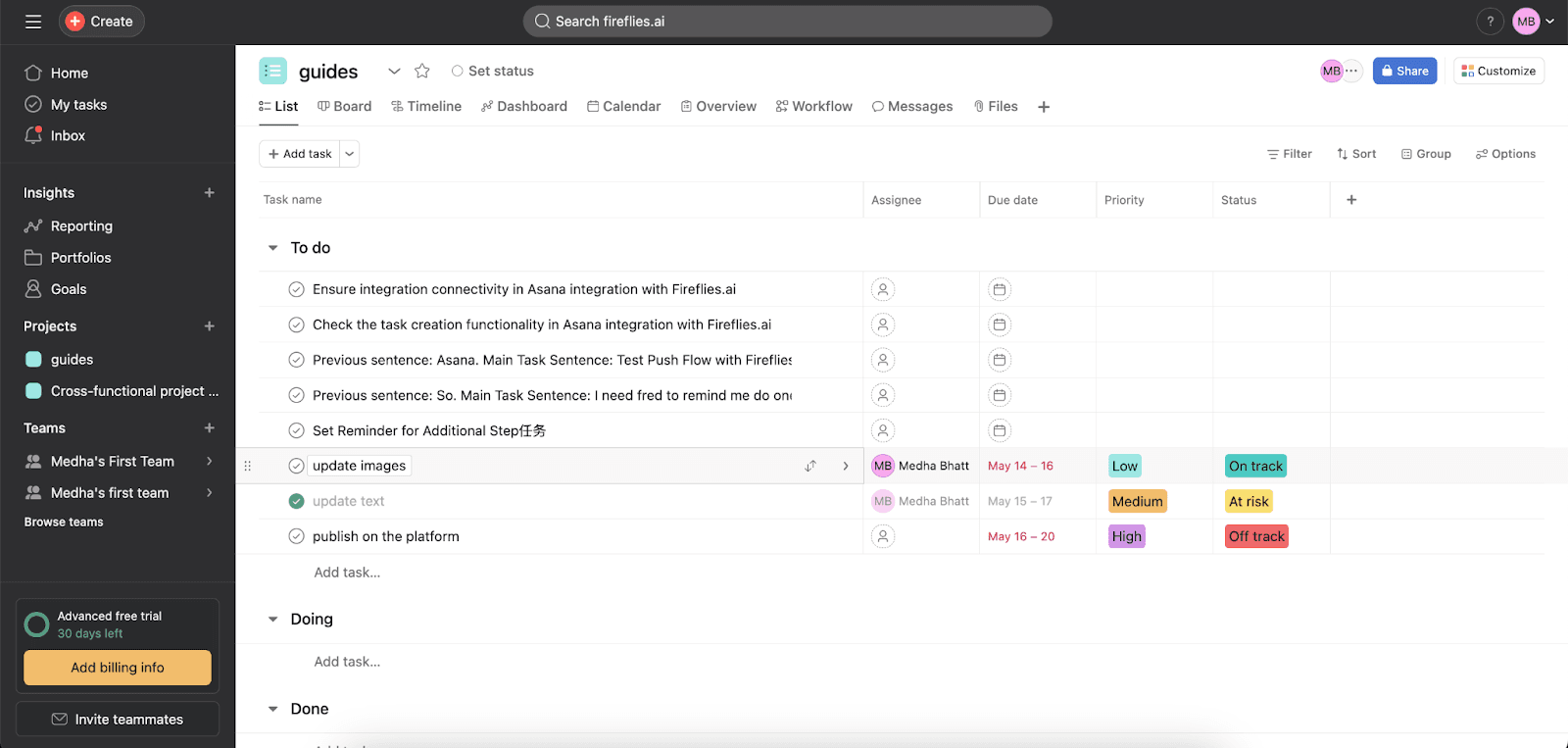Click Add billing info button
Image resolution: width=1568 pixels, height=748 pixels.
(x=118, y=668)
